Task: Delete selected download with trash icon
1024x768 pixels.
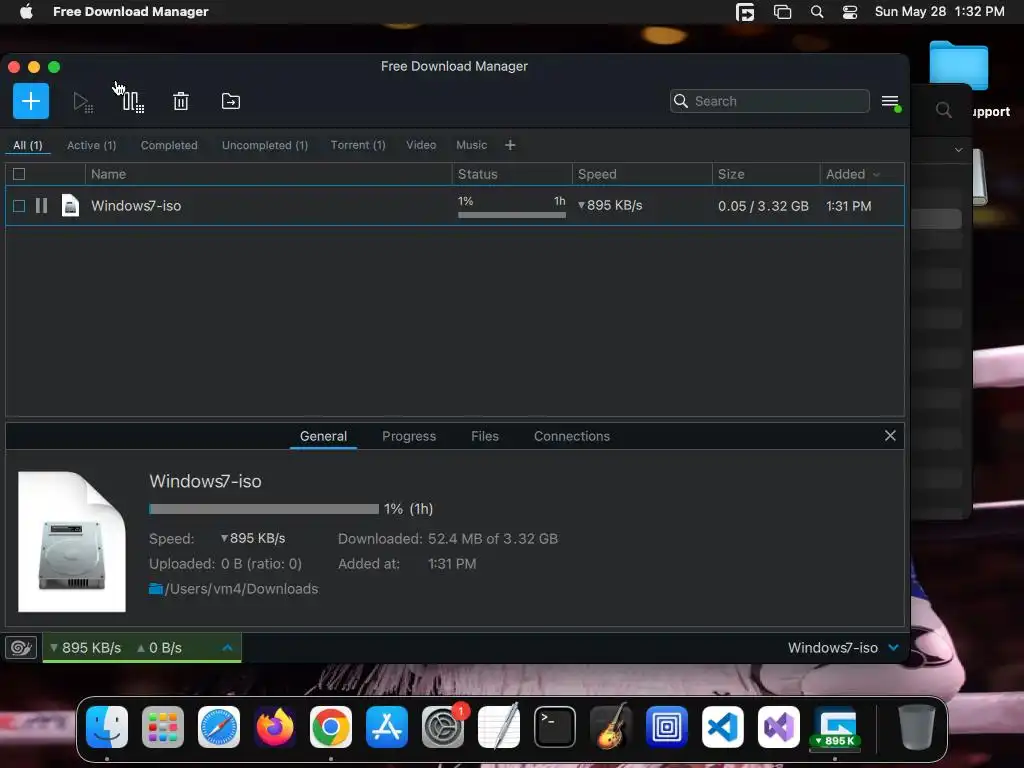Action: tap(181, 101)
